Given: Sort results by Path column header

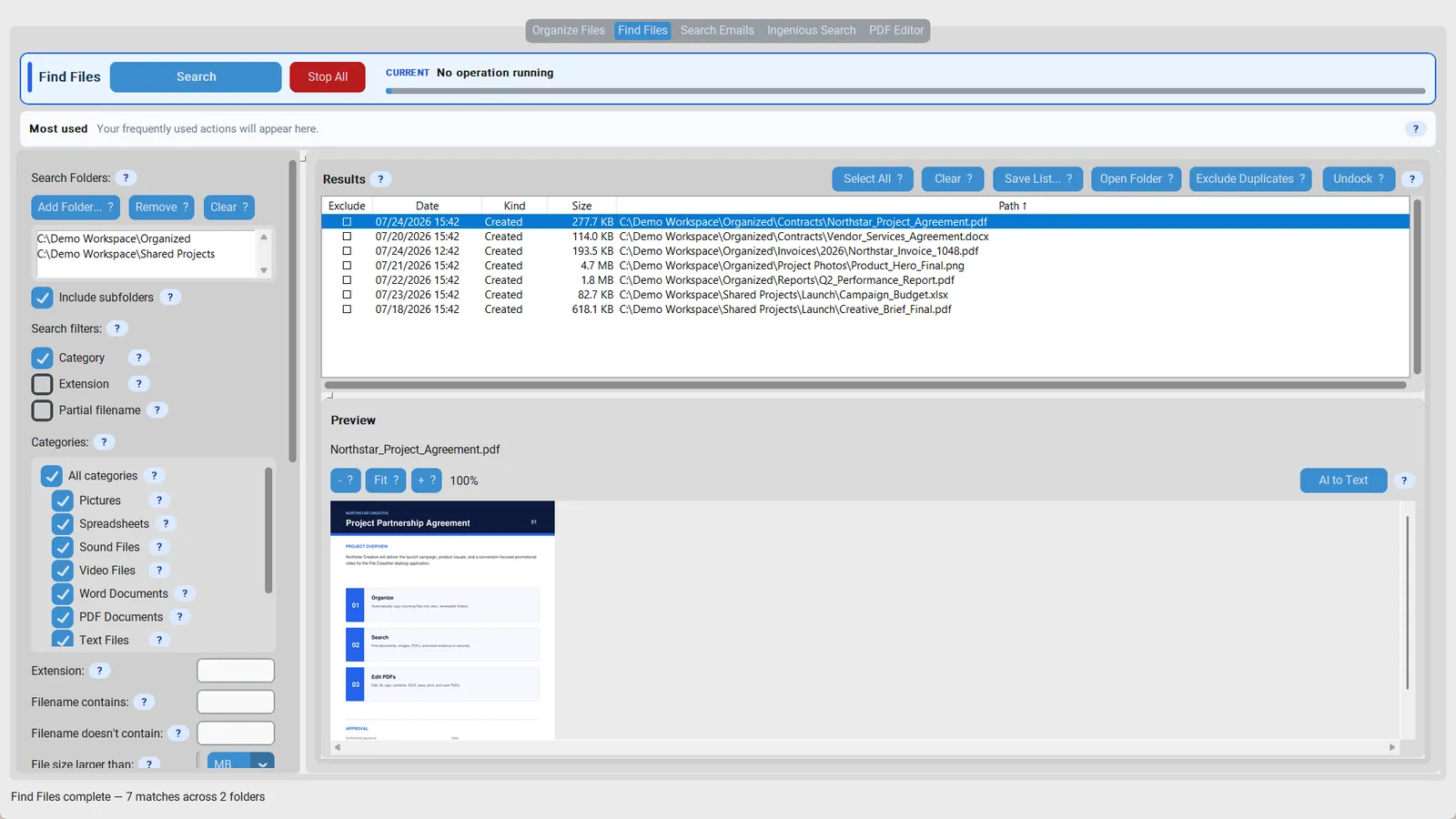Looking at the screenshot, I should pos(1012,206).
